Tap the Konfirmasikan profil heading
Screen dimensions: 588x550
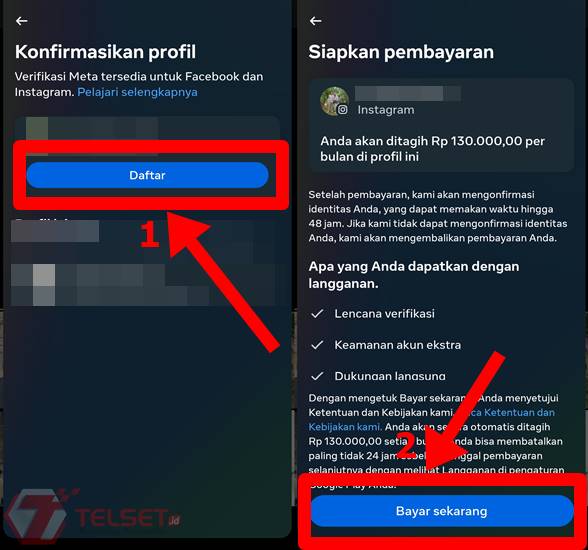pos(105,52)
